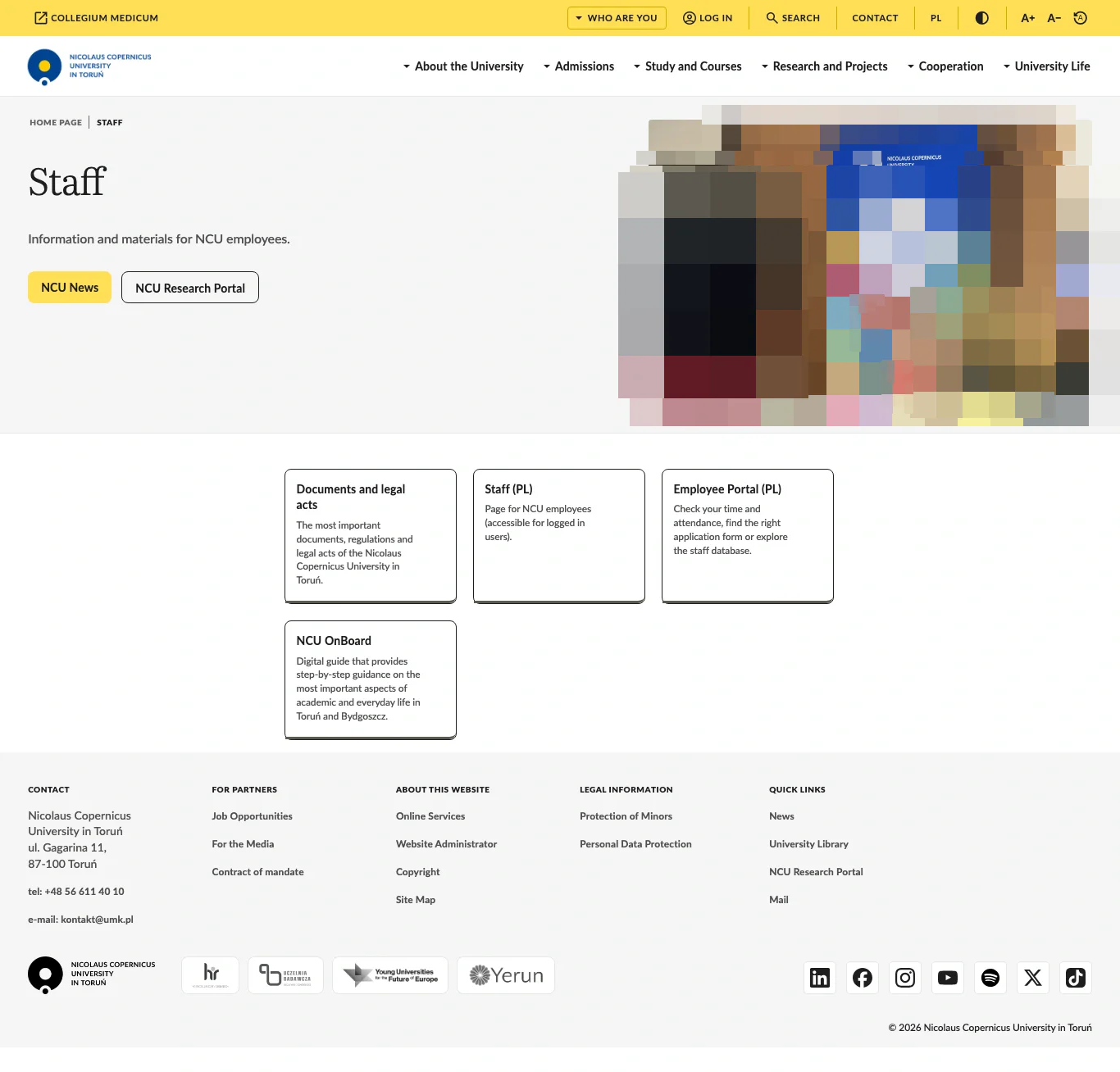Click the Staff breadcrumb item
This screenshot has height=1072, width=1120.
(x=110, y=122)
